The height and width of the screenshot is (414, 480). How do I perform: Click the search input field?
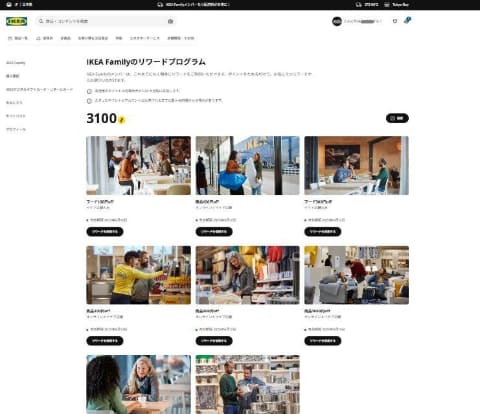point(105,21)
